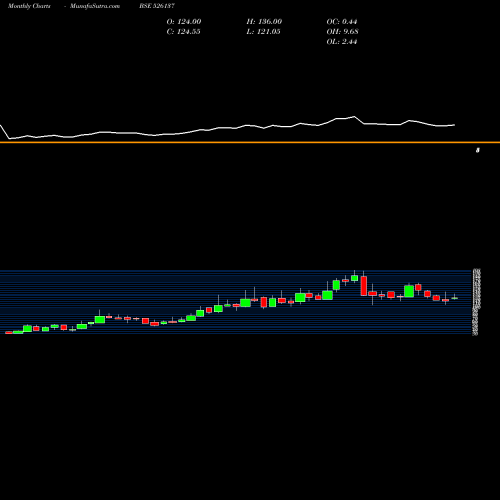Select the low value 'L: 121.05'
Image resolution: width=500 pixels, height=500 pixels.
point(263,32)
